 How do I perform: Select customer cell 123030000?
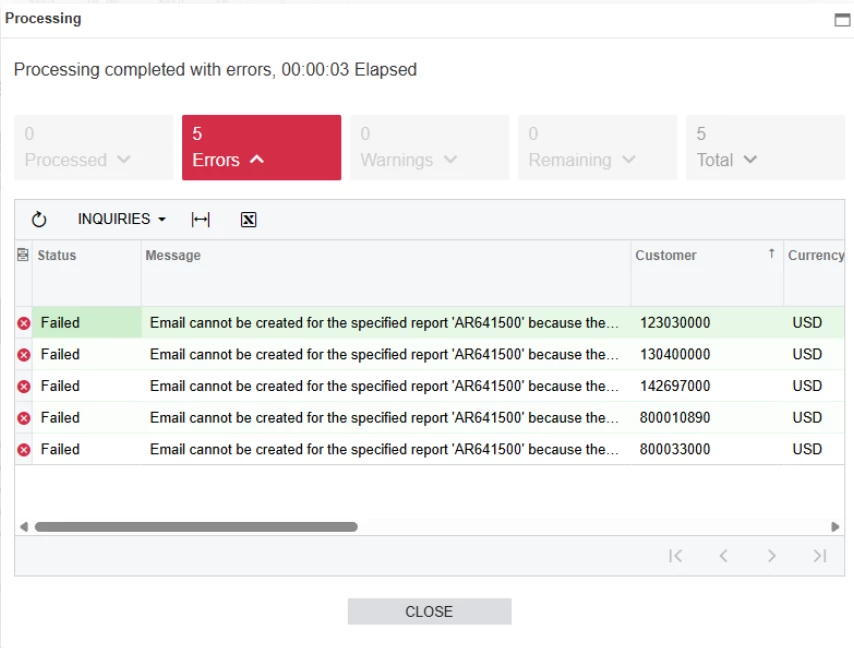coord(707,323)
